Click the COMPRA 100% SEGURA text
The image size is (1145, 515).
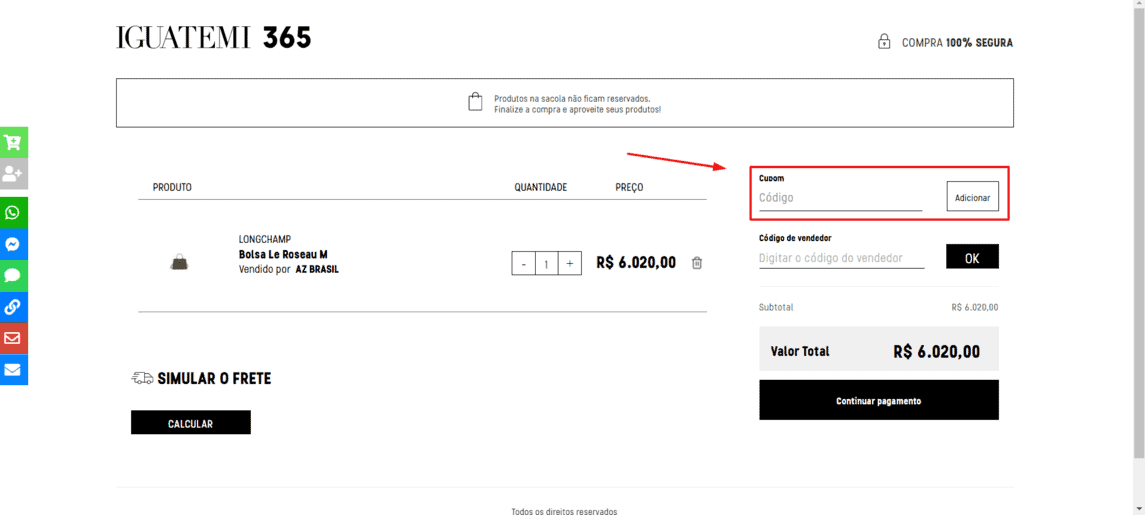point(957,42)
